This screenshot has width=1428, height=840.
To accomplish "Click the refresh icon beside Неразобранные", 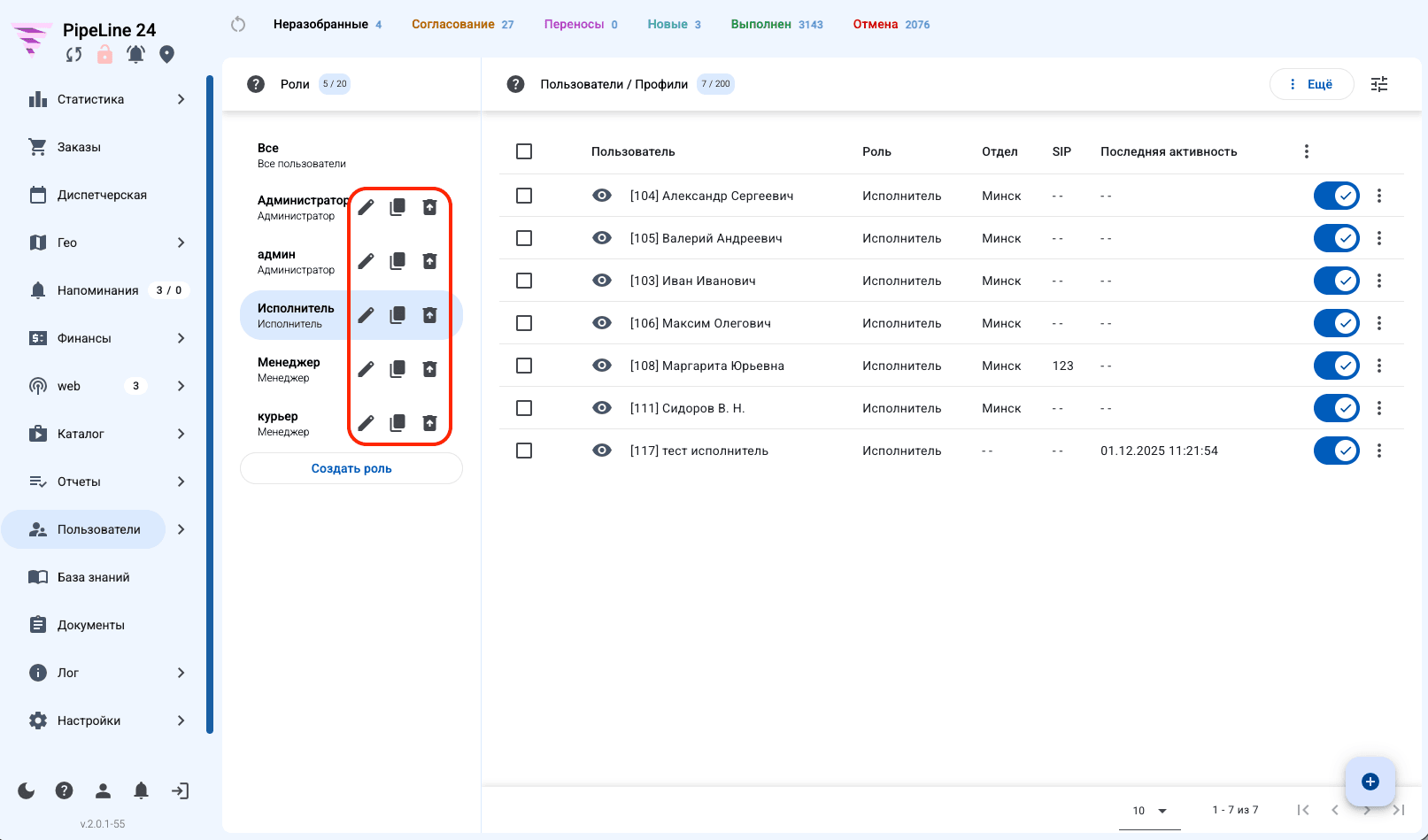I will click(238, 24).
